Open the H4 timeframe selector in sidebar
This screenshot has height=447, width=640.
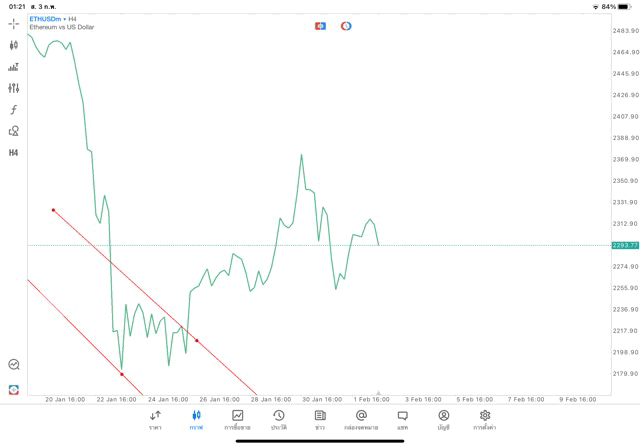coord(14,153)
